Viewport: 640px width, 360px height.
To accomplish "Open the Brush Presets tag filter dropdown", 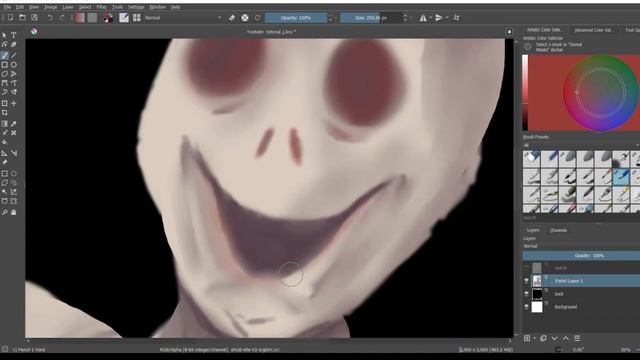I will coord(581,145).
